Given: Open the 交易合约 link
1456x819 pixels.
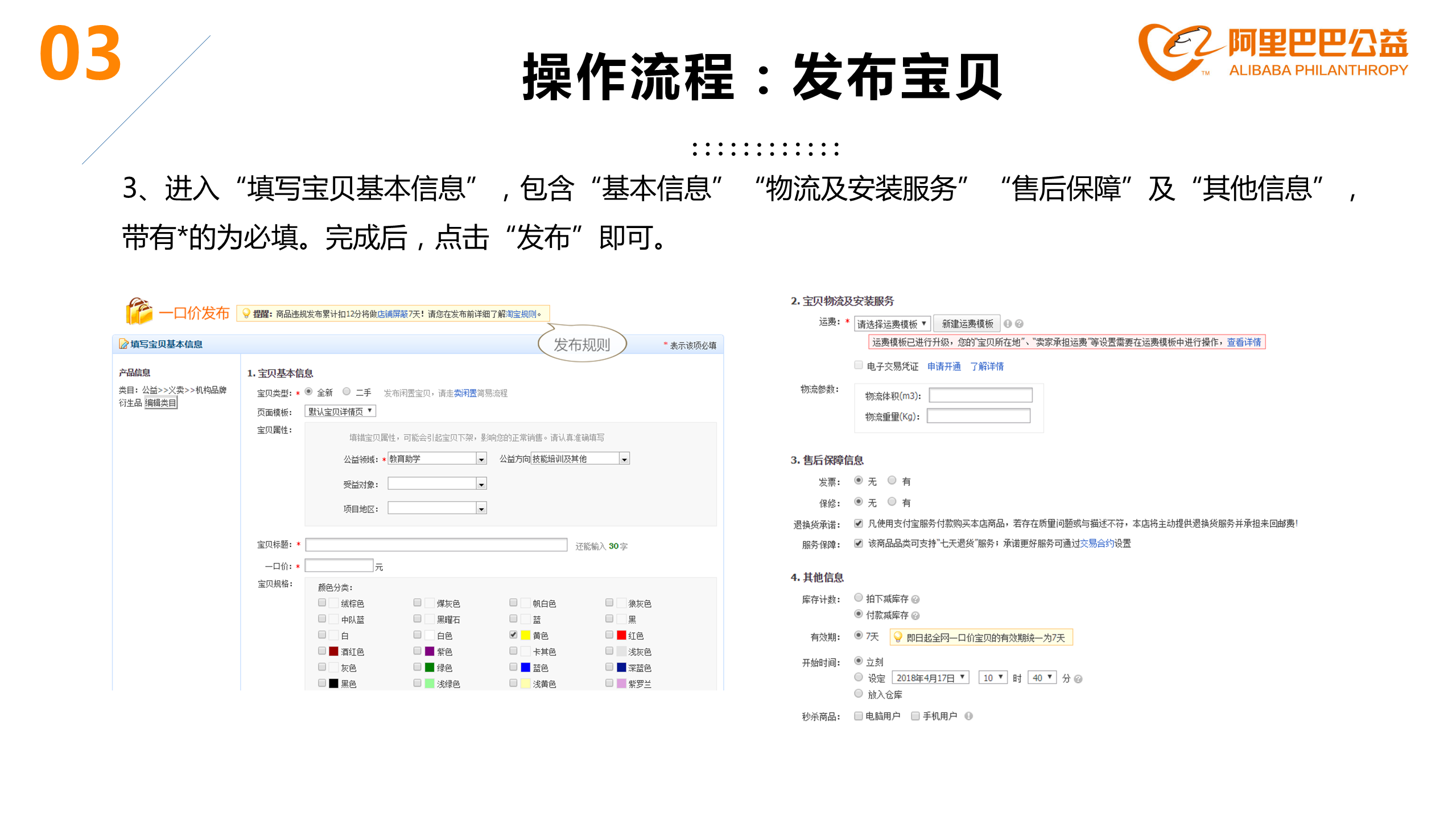Looking at the screenshot, I should point(1097,543).
